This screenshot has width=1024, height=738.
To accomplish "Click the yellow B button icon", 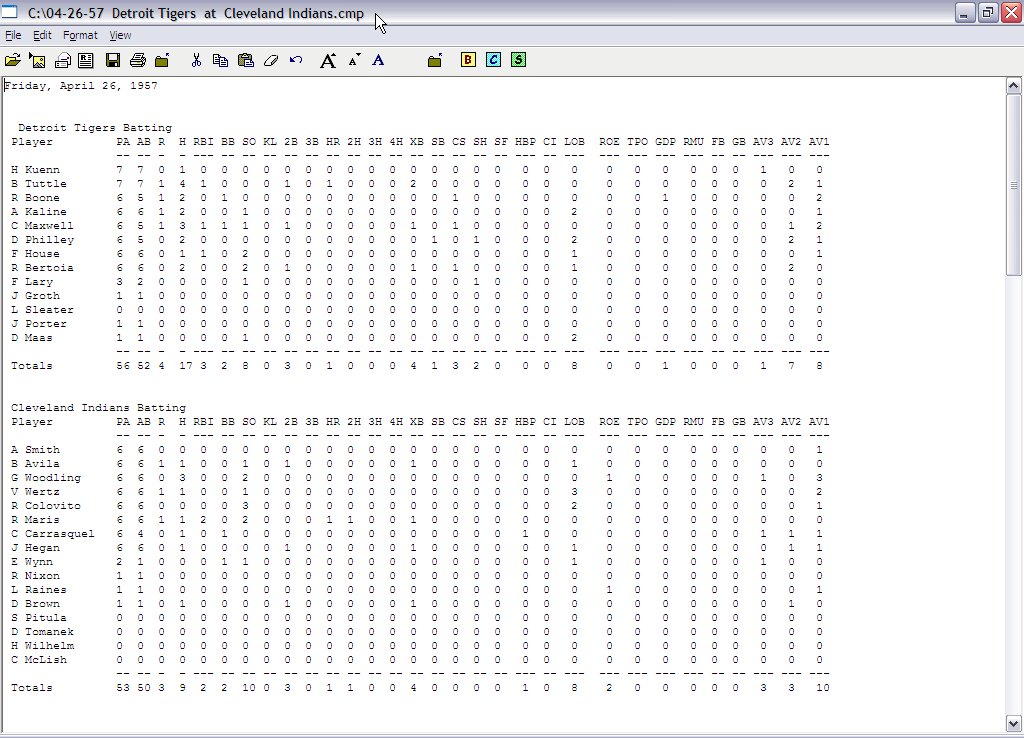I will pos(468,60).
